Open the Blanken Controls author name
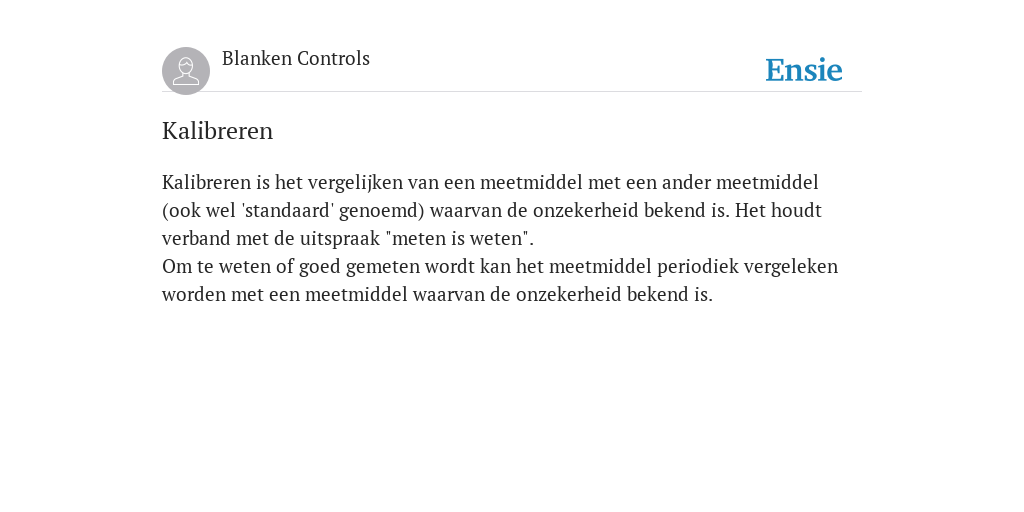 (296, 59)
